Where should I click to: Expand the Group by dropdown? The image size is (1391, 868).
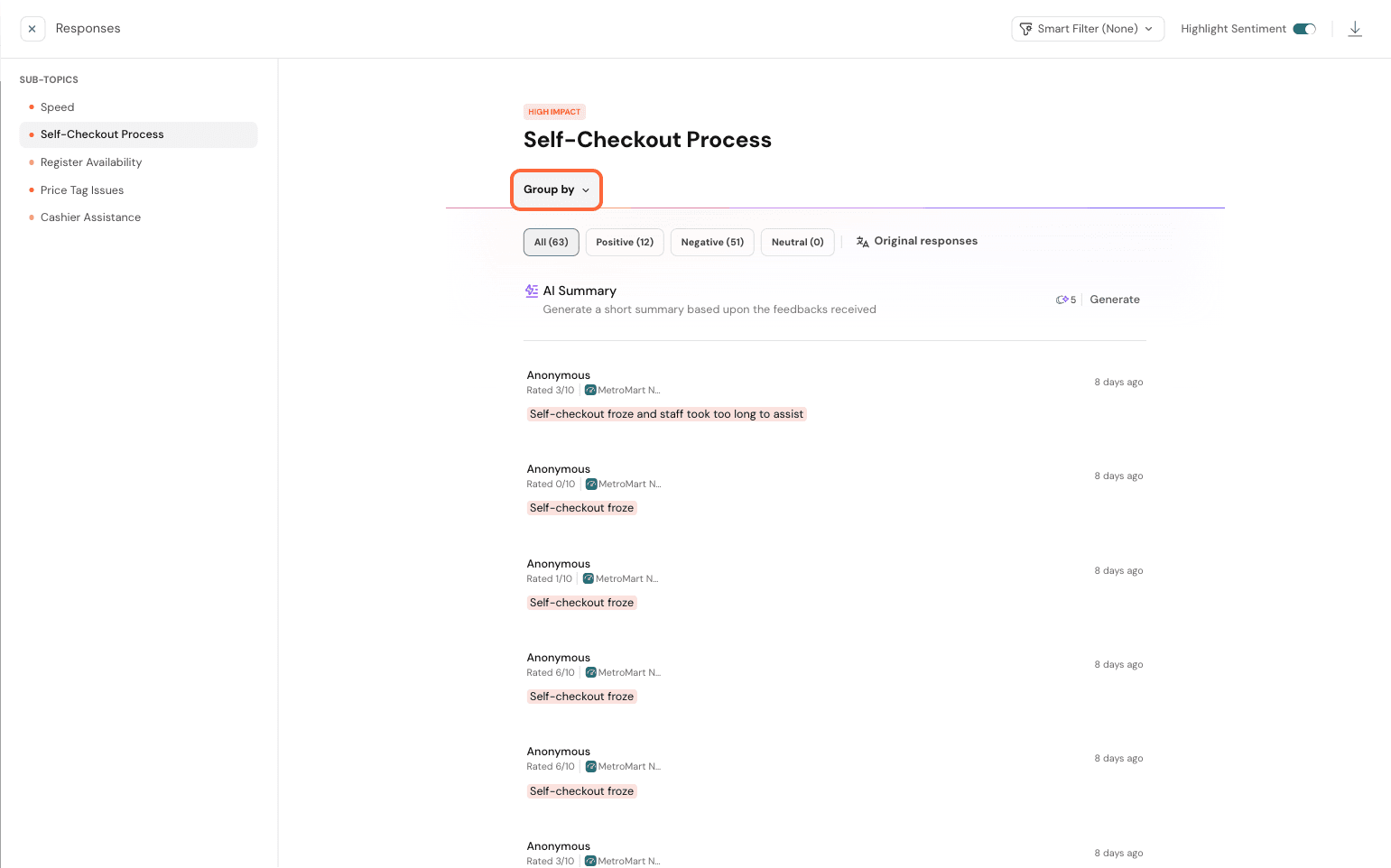(556, 189)
